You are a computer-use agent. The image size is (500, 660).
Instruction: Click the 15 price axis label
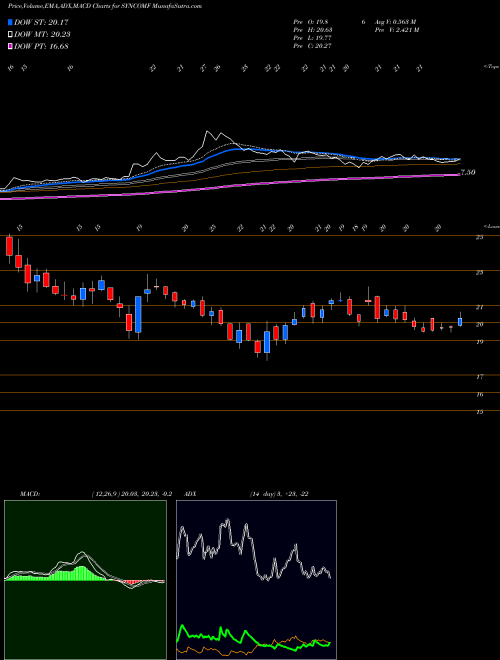pyautogui.click(x=479, y=412)
